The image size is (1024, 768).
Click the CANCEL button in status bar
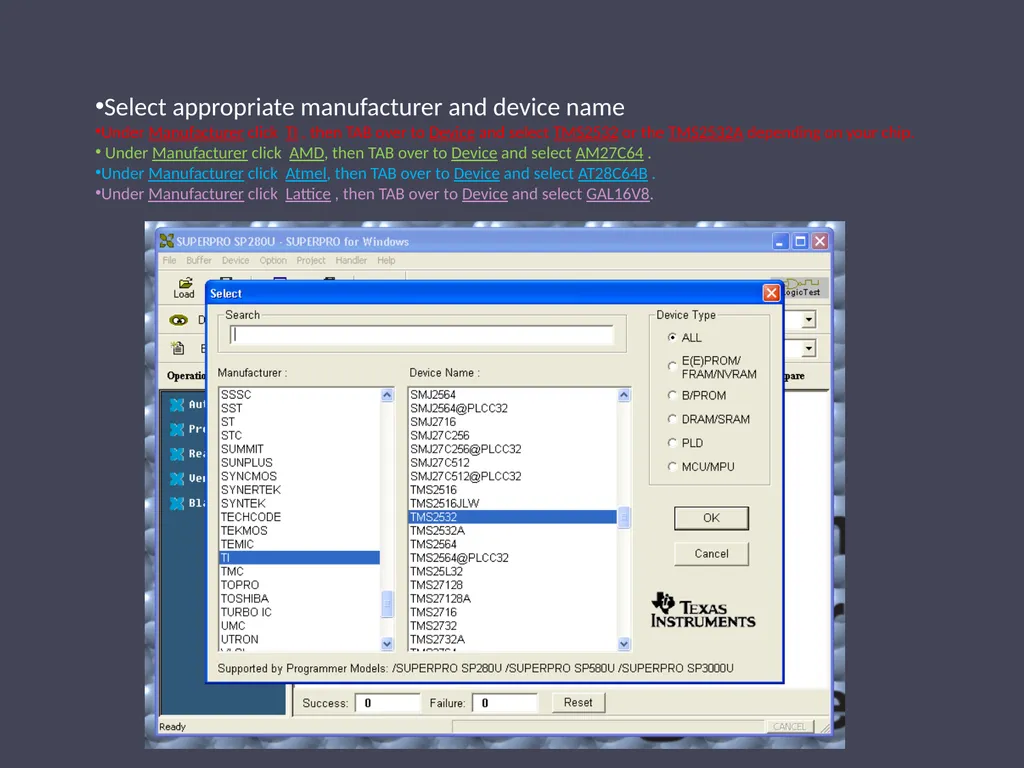[789, 726]
